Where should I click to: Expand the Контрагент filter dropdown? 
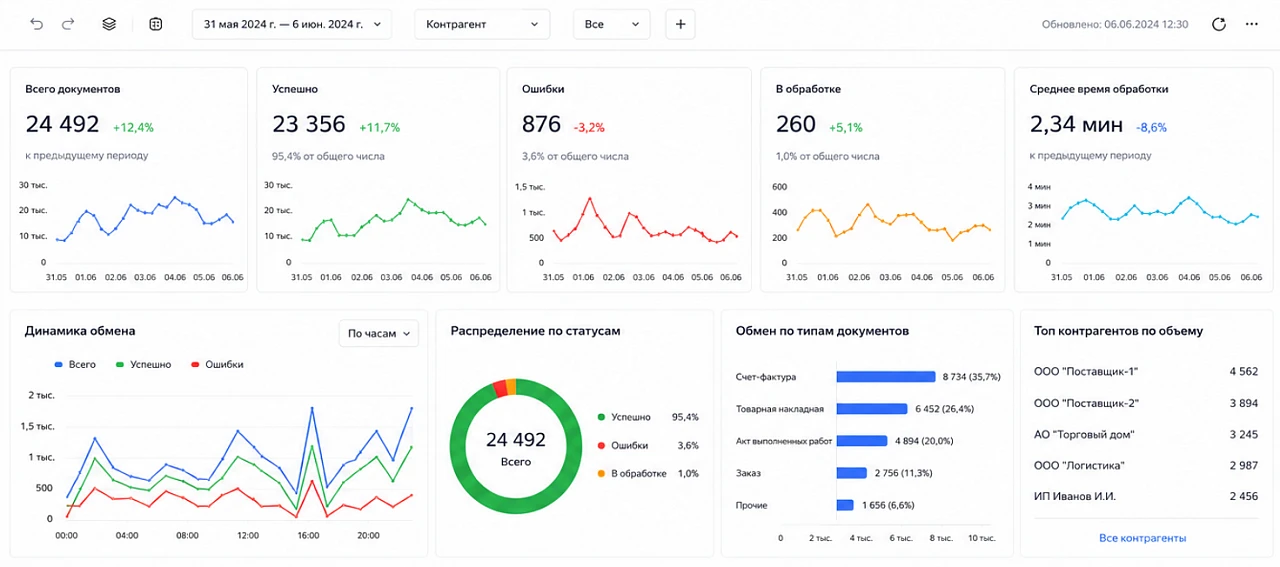tap(482, 24)
